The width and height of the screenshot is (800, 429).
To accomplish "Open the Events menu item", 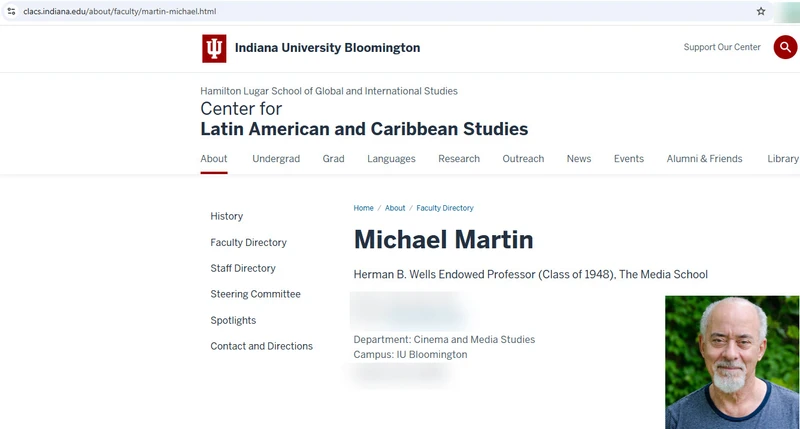I will click(x=629, y=159).
